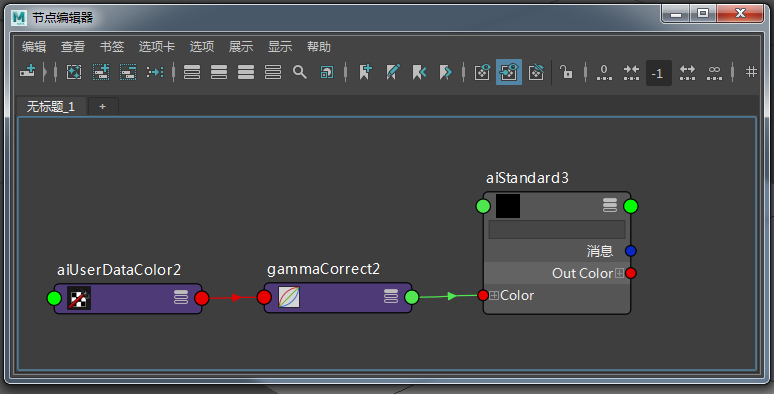Open the 选项 menu

tap(202, 47)
